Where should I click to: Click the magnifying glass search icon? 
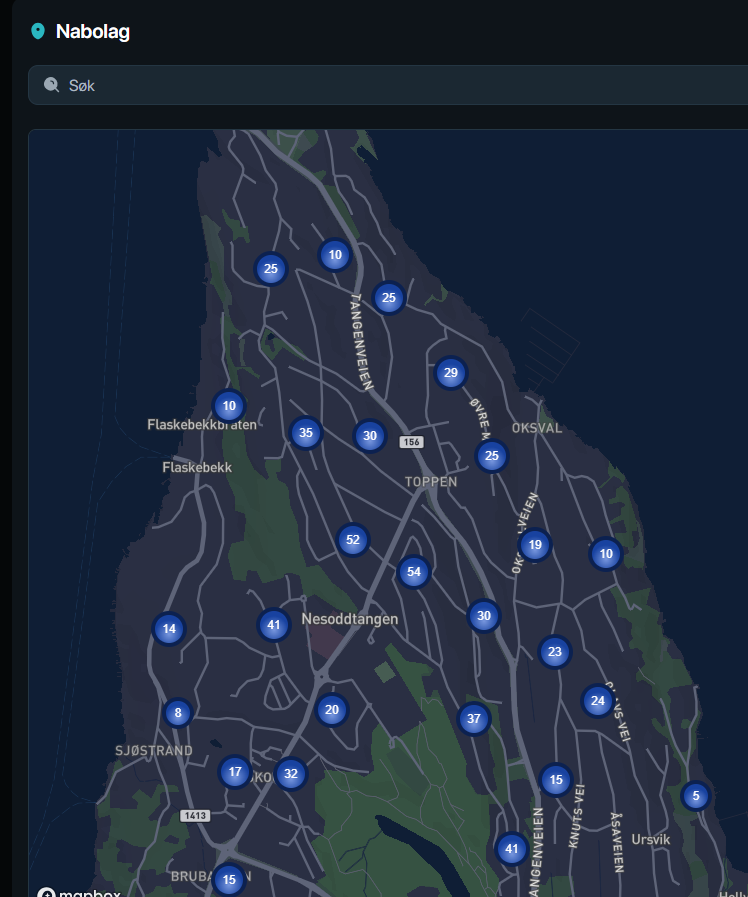[x=52, y=86]
